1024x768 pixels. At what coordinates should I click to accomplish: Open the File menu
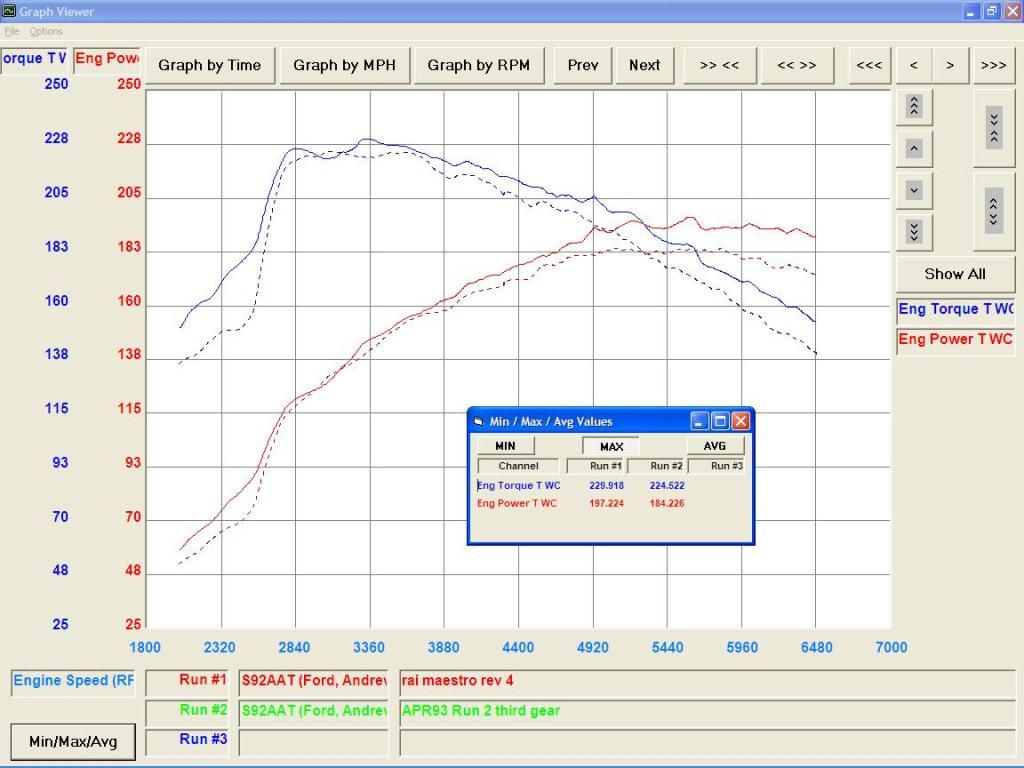[x=11, y=31]
